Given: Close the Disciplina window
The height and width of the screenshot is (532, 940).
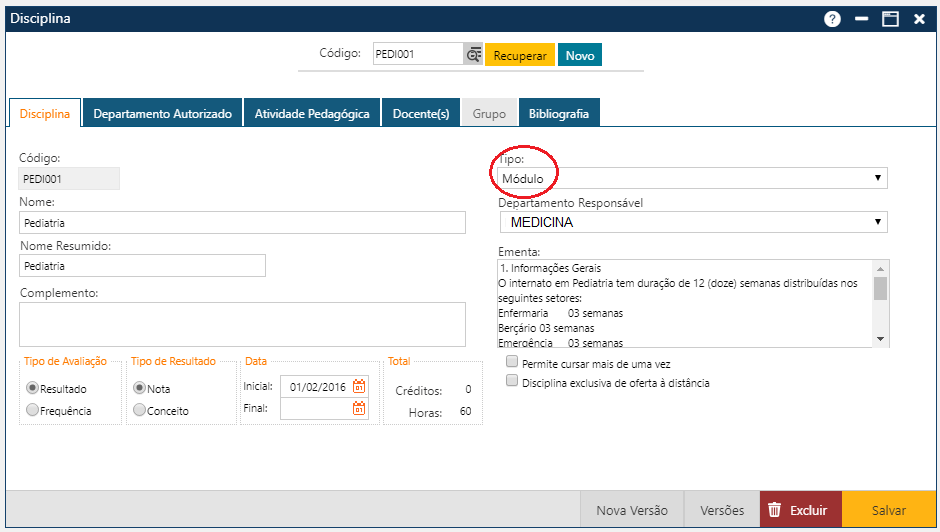Looking at the screenshot, I should coord(919,19).
